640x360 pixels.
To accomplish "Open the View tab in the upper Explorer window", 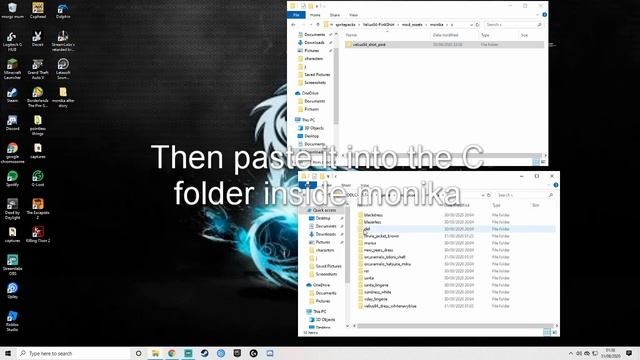I will (353, 15).
